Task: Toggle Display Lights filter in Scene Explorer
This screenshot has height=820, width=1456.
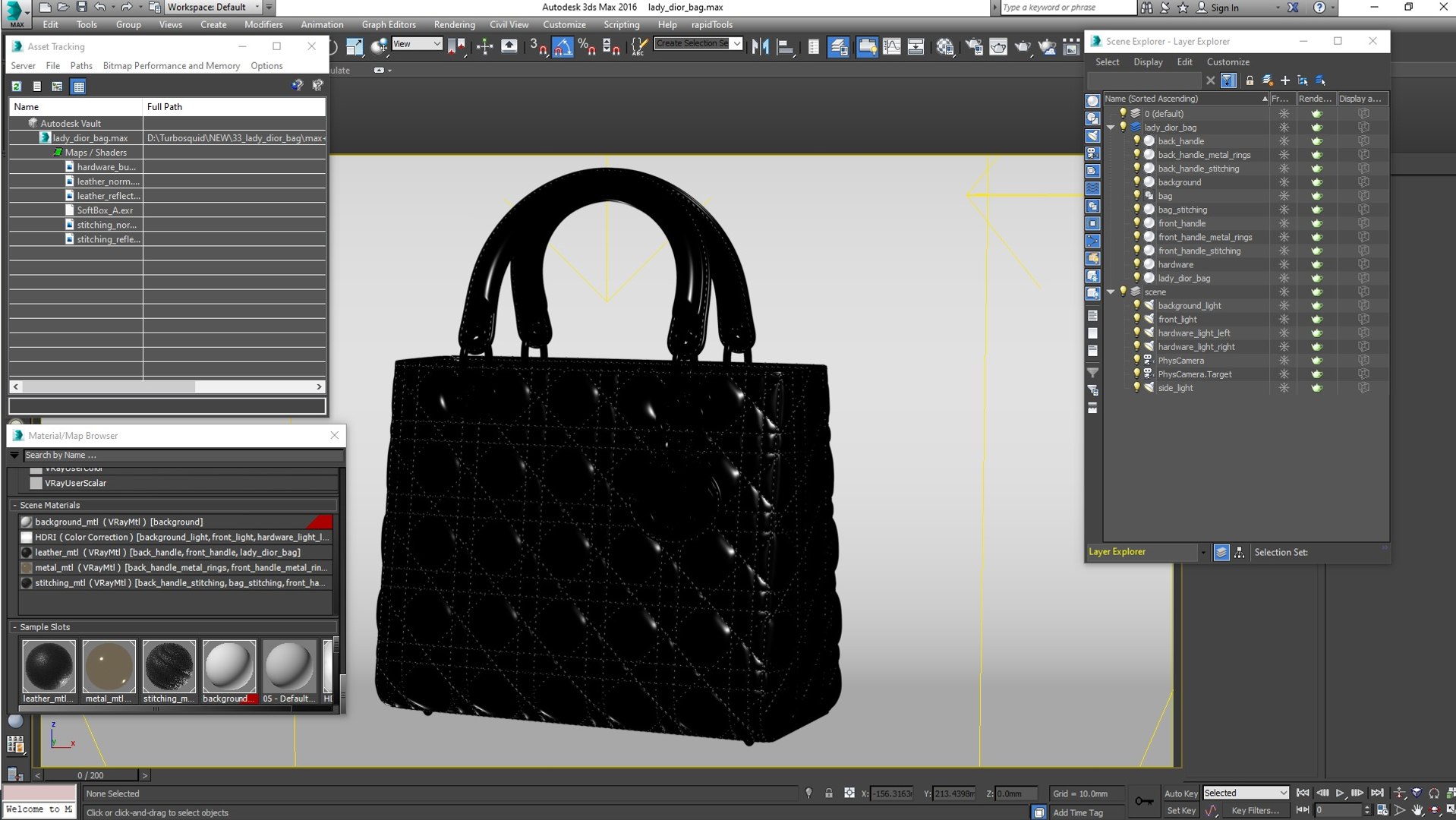Action: pos(1092,136)
